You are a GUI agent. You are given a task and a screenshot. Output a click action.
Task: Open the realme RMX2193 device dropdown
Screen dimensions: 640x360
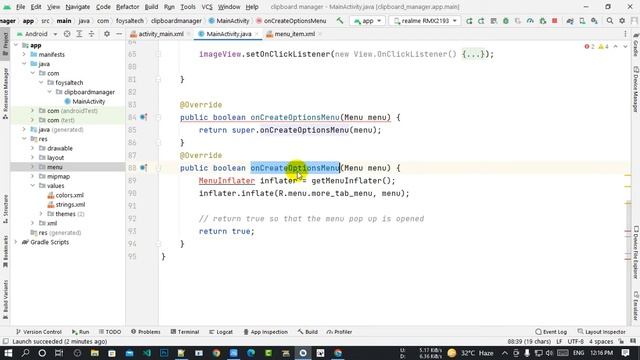[425, 20]
